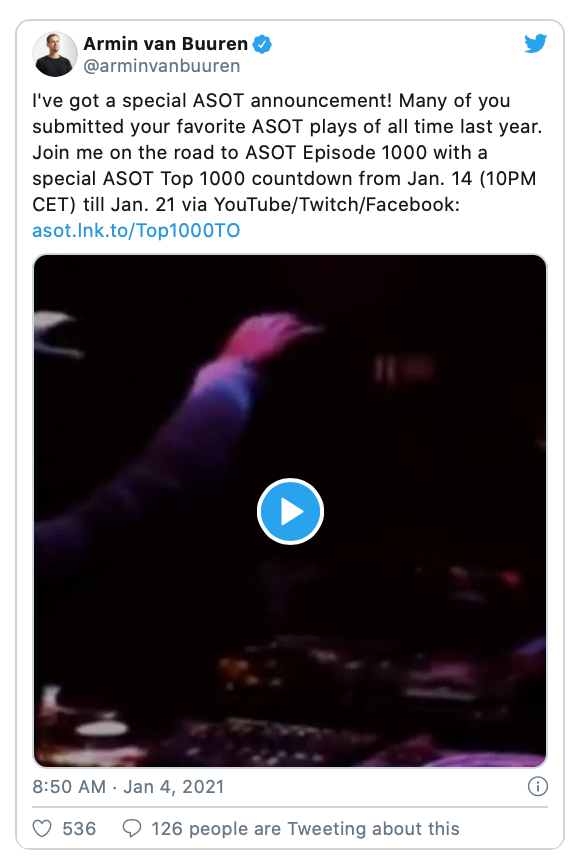586x864 pixels.
Task: Click the 536 likes count
Action: [79, 828]
